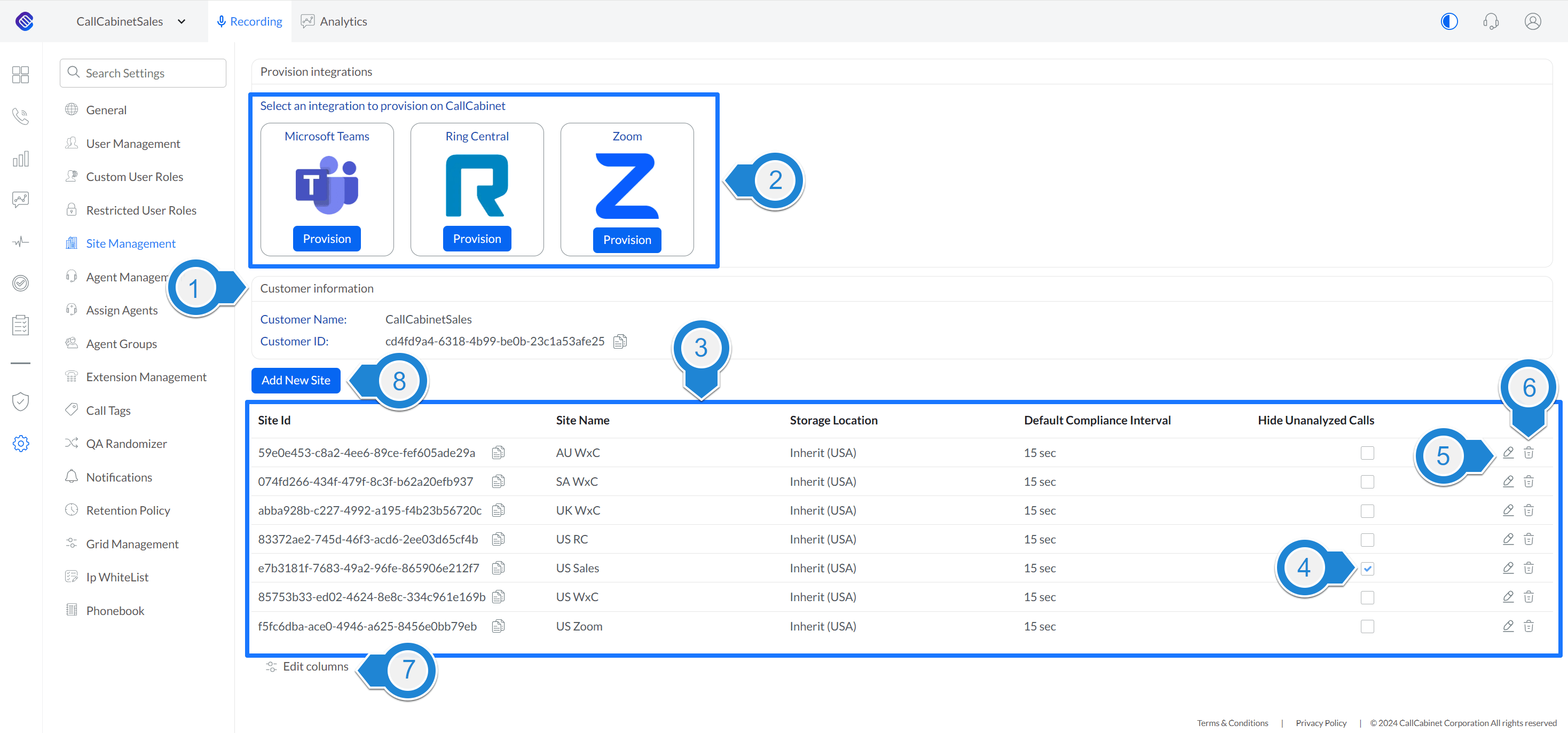This screenshot has width=1568, height=733.
Task: Click Add New Site button
Action: tap(296, 381)
